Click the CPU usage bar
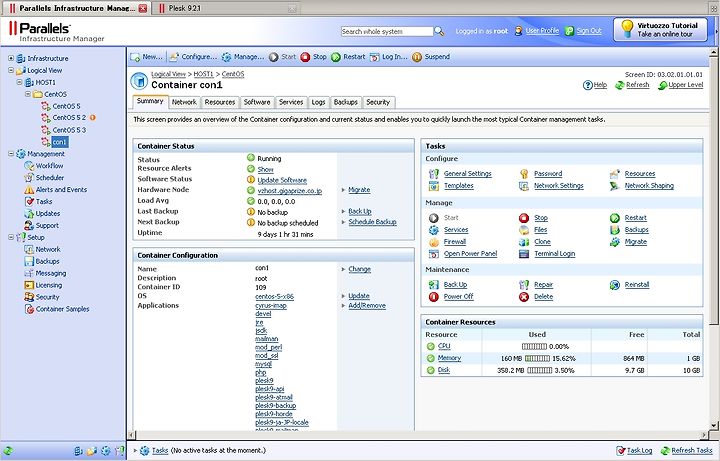 [534, 347]
